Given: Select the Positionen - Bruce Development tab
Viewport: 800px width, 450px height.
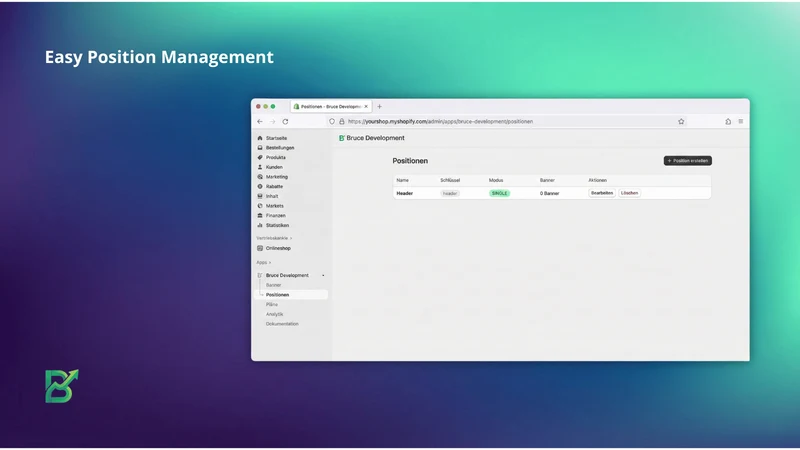Looking at the screenshot, I should (x=331, y=106).
